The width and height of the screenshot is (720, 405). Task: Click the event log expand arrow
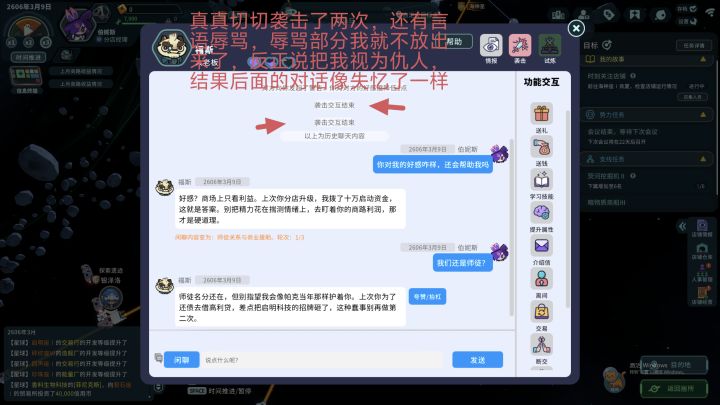tap(158, 388)
